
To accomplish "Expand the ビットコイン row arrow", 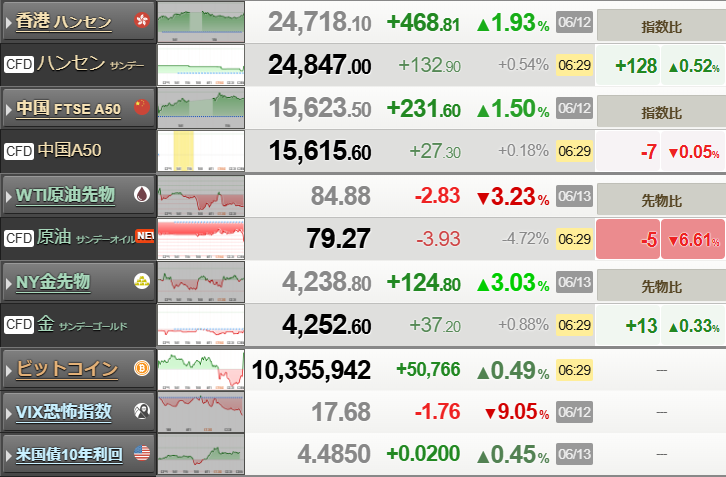I will [8, 370].
